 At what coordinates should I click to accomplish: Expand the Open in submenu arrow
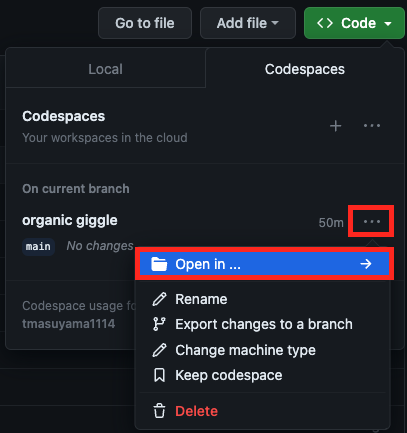pyautogui.click(x=366, y=264)
